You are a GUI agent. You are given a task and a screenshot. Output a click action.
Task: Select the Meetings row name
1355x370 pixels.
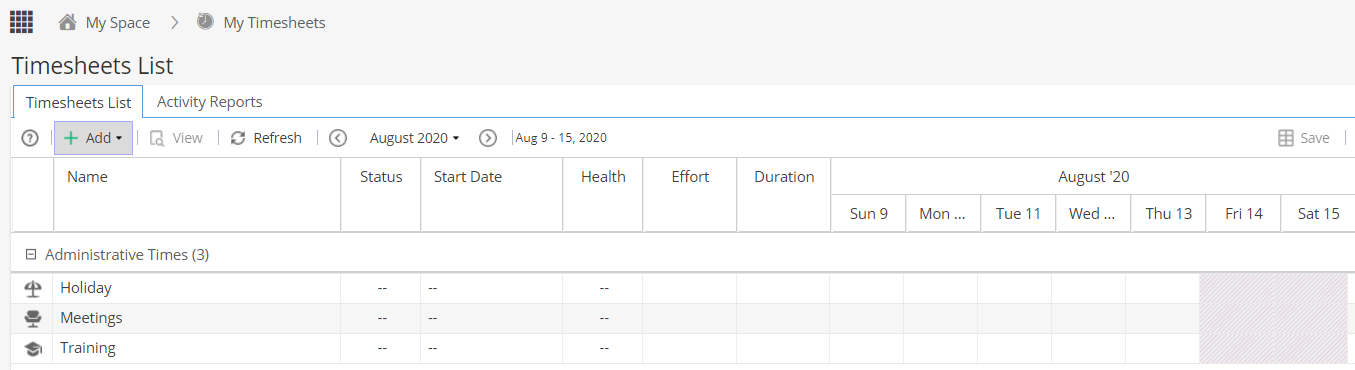[91, 318]
